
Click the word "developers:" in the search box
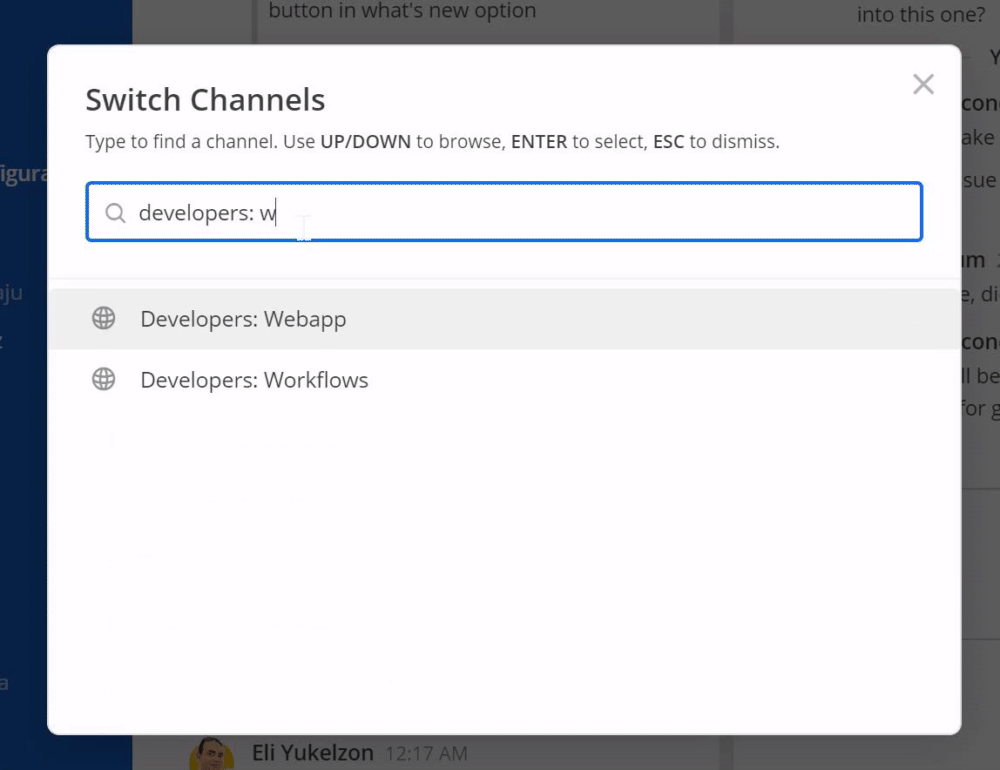point(196,213)
